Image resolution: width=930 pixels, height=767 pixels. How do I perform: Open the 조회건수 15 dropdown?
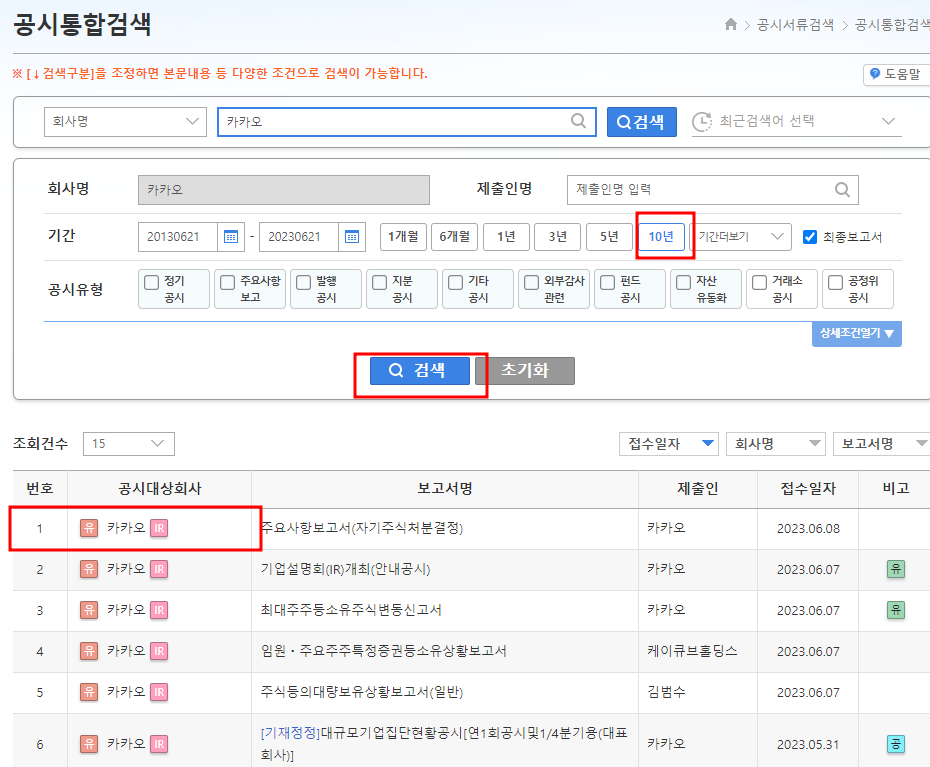129,444
